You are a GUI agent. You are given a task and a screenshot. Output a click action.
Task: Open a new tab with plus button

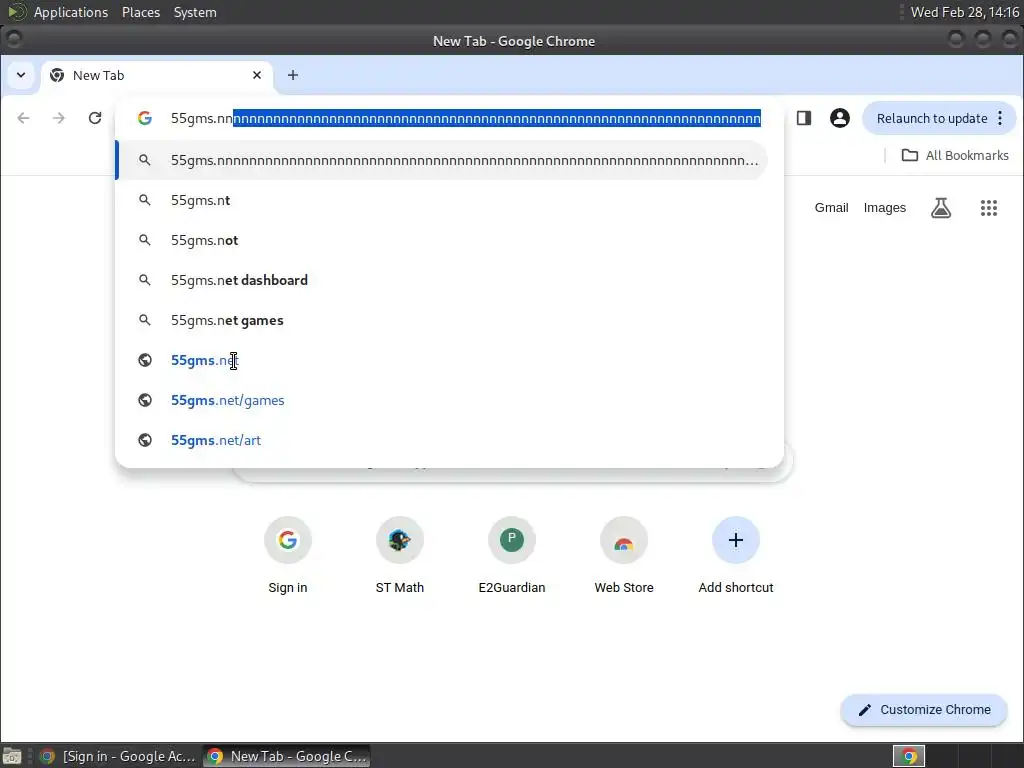pyautogui.click(x=293, y=75)
